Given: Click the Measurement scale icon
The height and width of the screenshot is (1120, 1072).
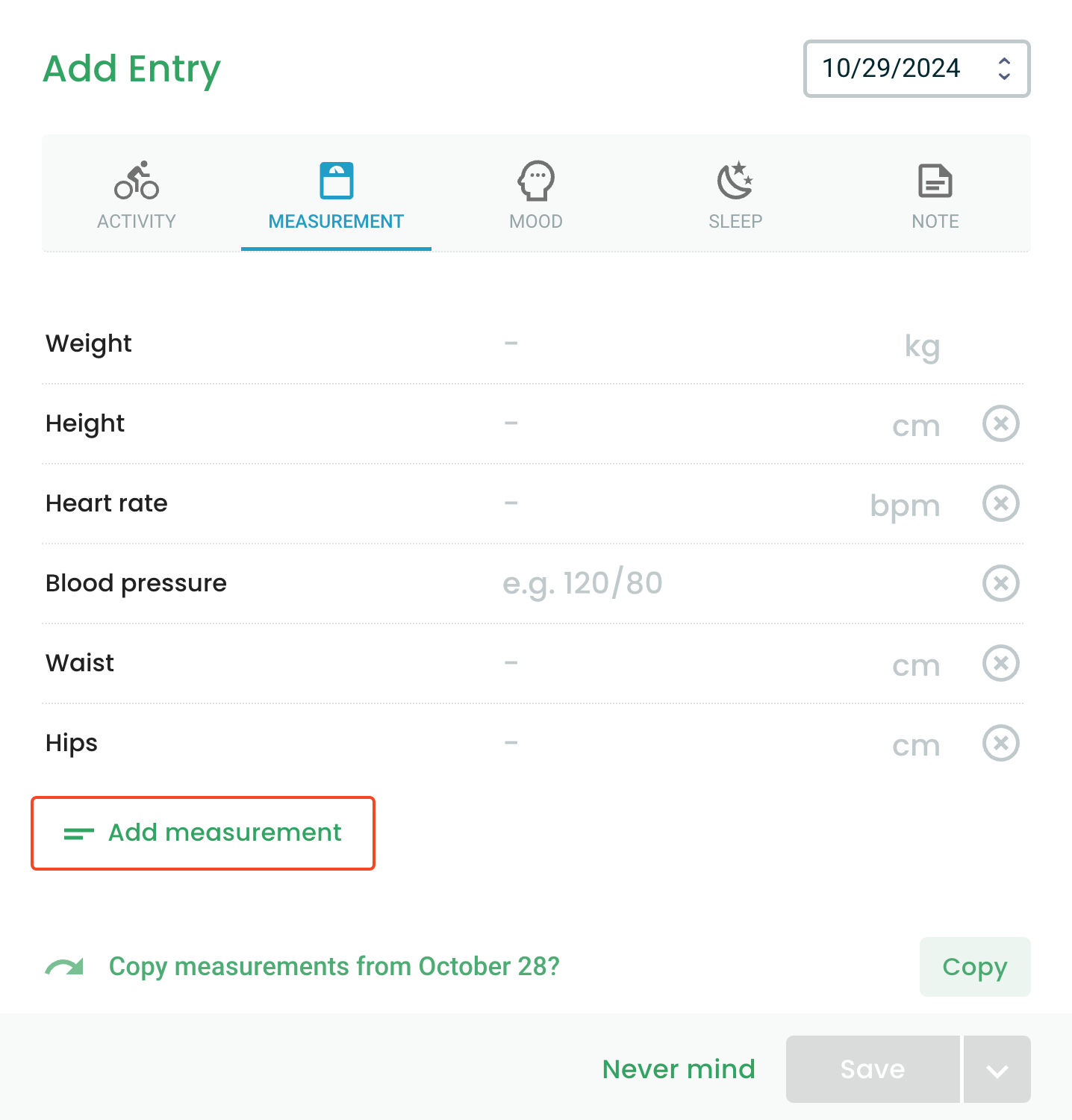Looking at the screenshot, I should click(337, 181).
